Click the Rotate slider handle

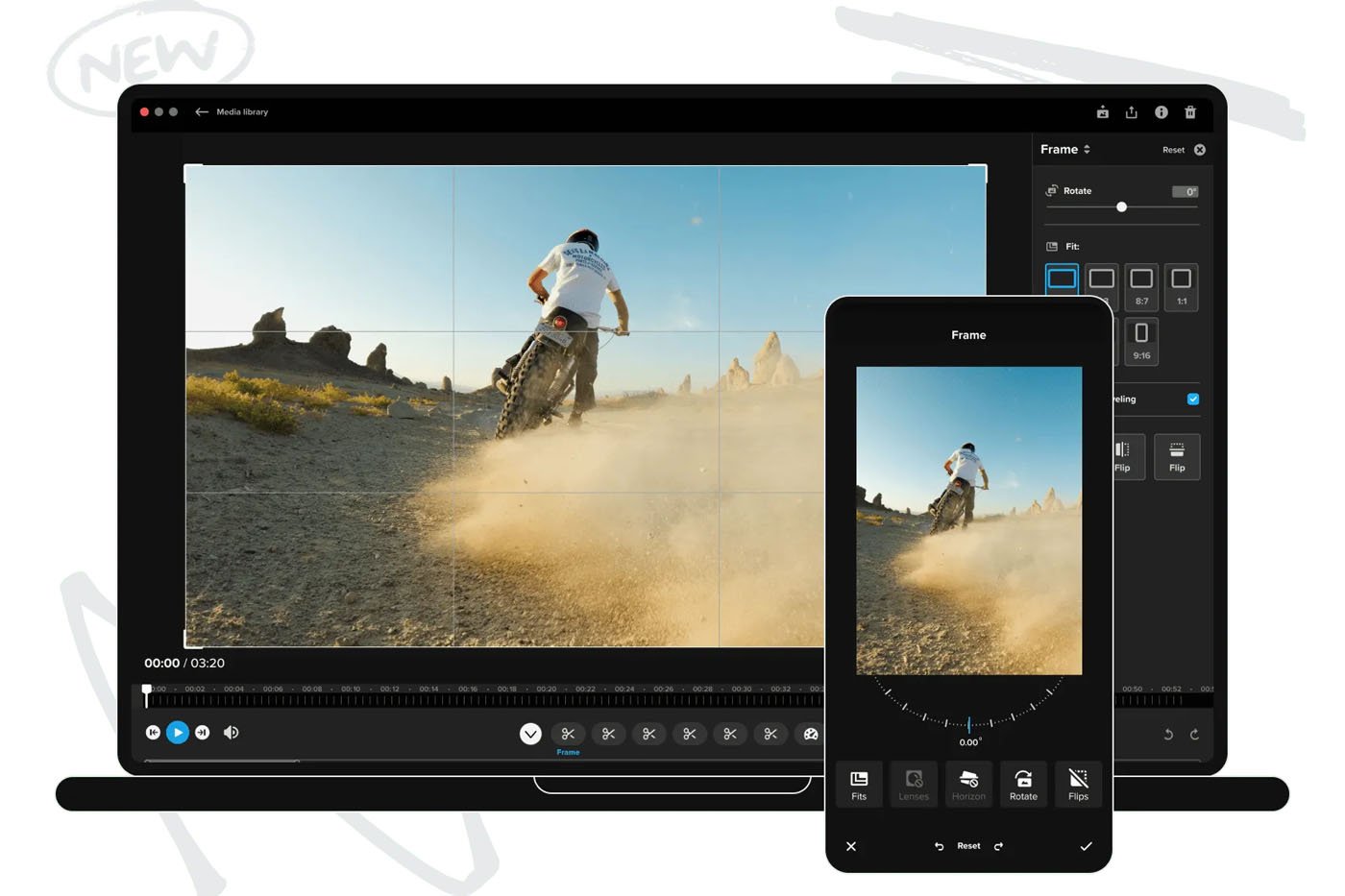coord(1121,206)
